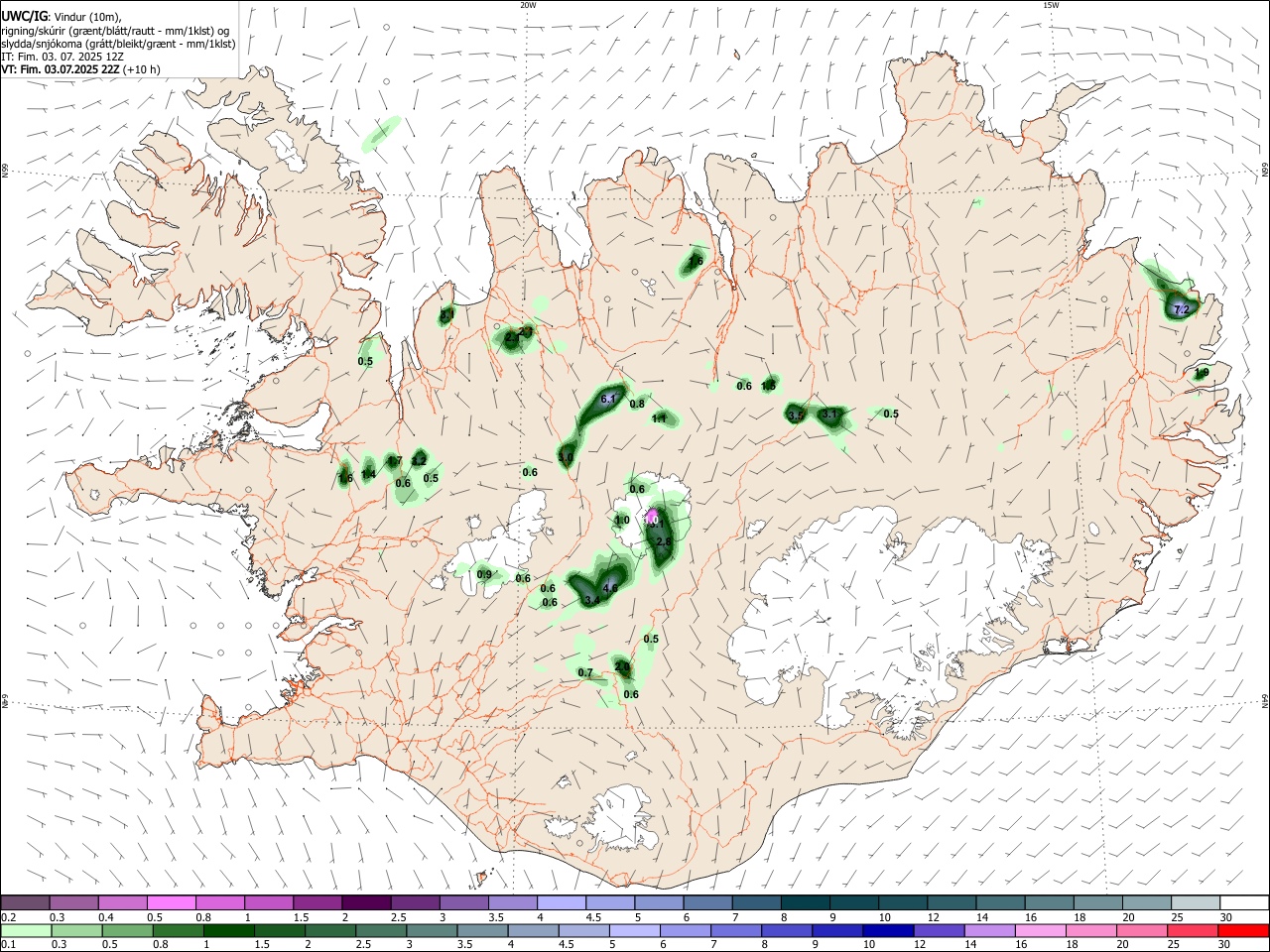
Task: Click the 0.2 label of the upper scale
Action: pos(8,917)
